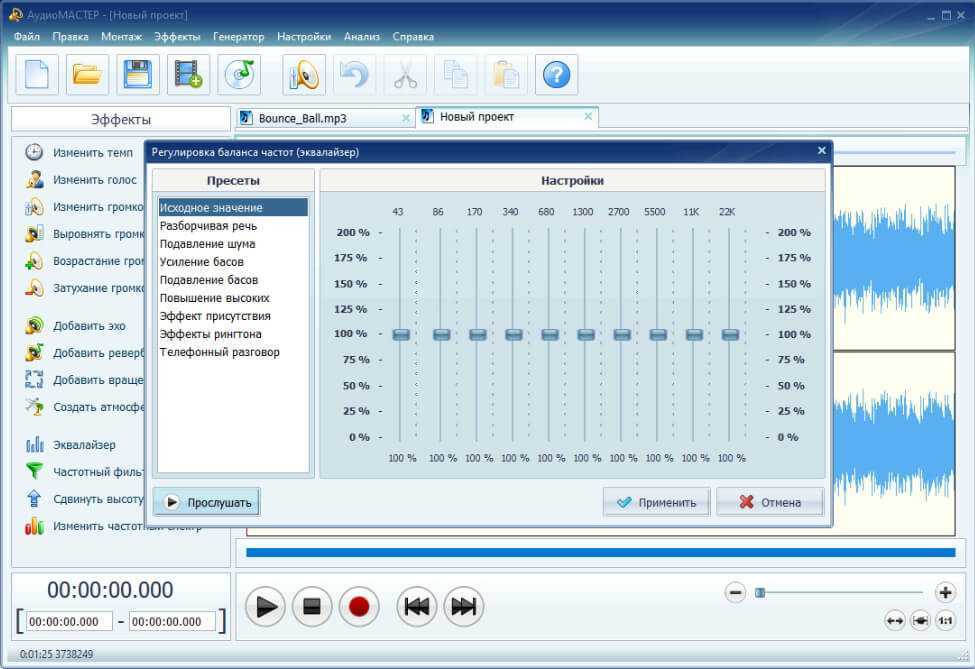Viewport: 975px width, 669px height.
Task: Click the New file toolbar icon
Action: tap(37, 75)
